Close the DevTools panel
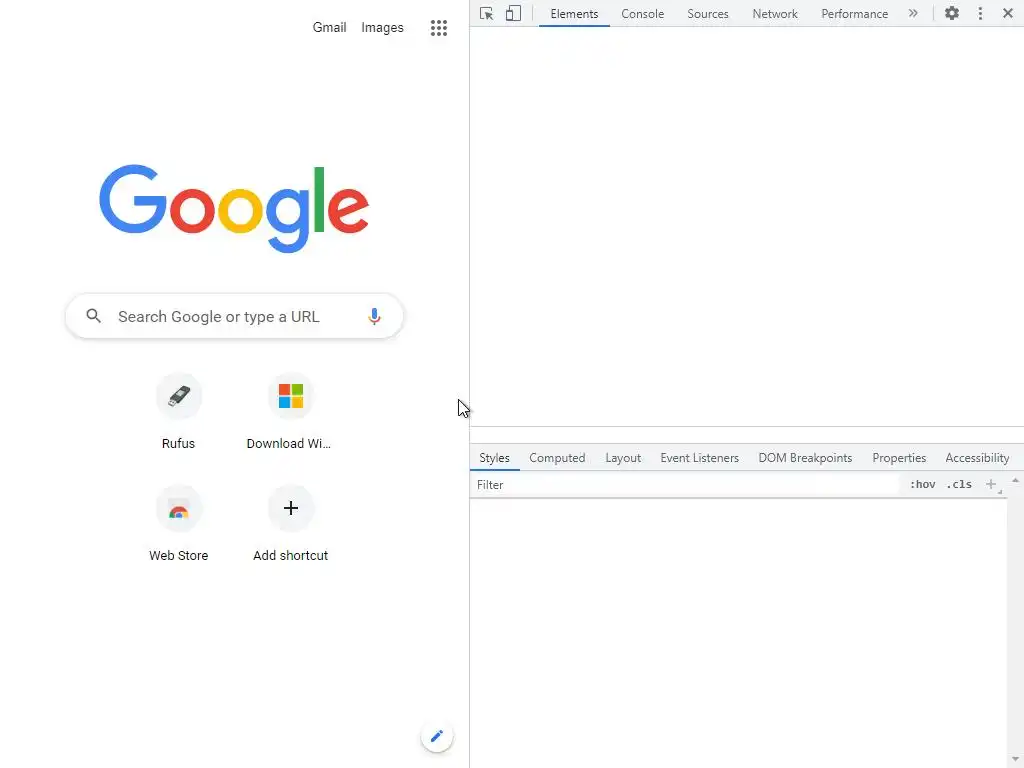Viewport: 1024px width, 768px height. [x=1008, y=13]
